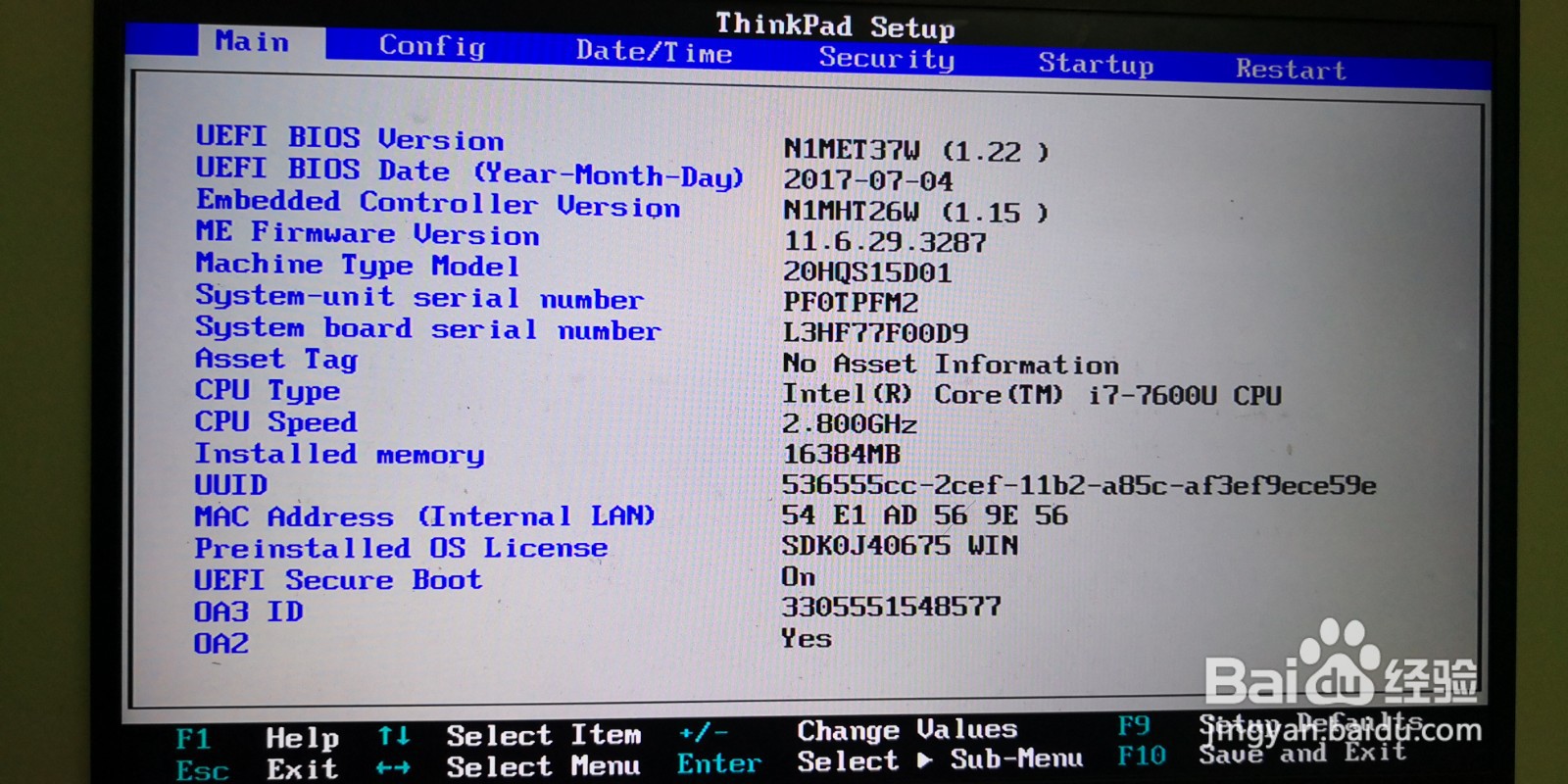1568x784 pixels.
Task: Click ME firmware value 11.6.29.3287
Action: coord(885,242)
